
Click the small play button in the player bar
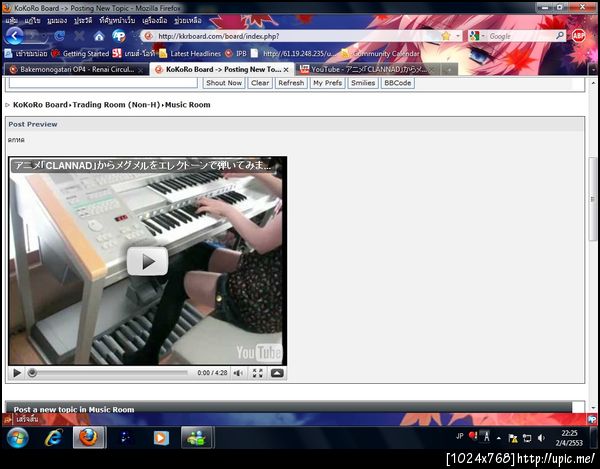click(x=17, y=373)
